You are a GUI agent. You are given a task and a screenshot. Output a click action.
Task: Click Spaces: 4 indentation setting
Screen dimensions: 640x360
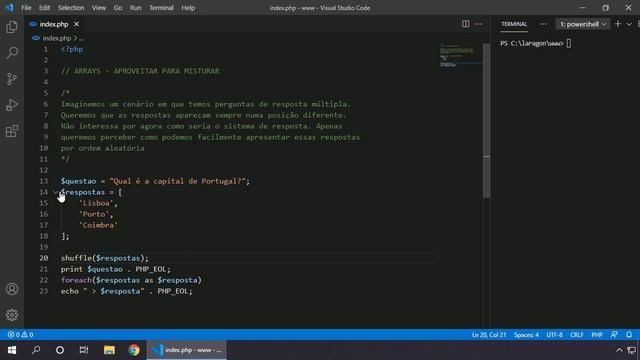(526, 335)
